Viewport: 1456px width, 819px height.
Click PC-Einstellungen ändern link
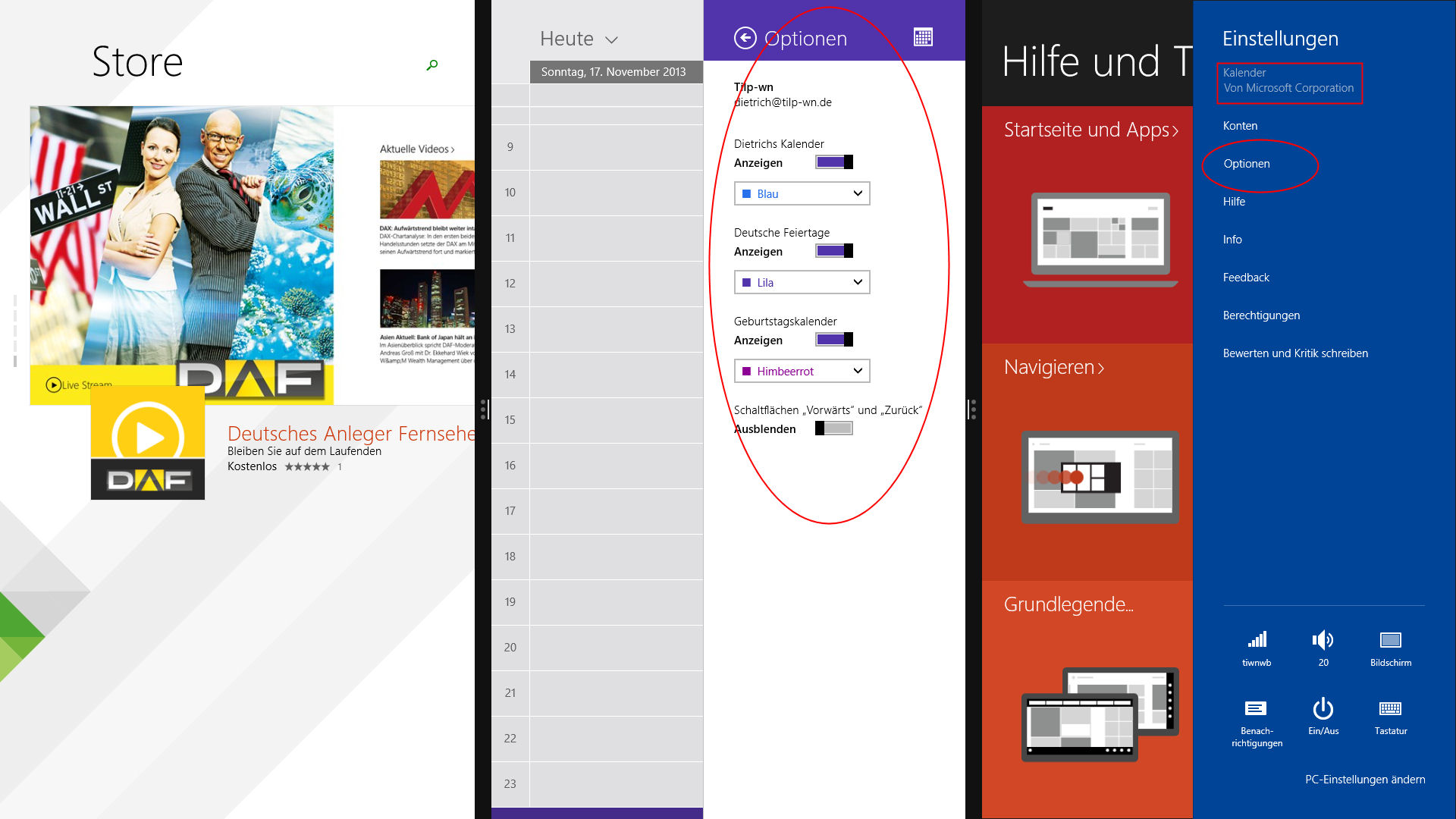tap(1364, 780)
